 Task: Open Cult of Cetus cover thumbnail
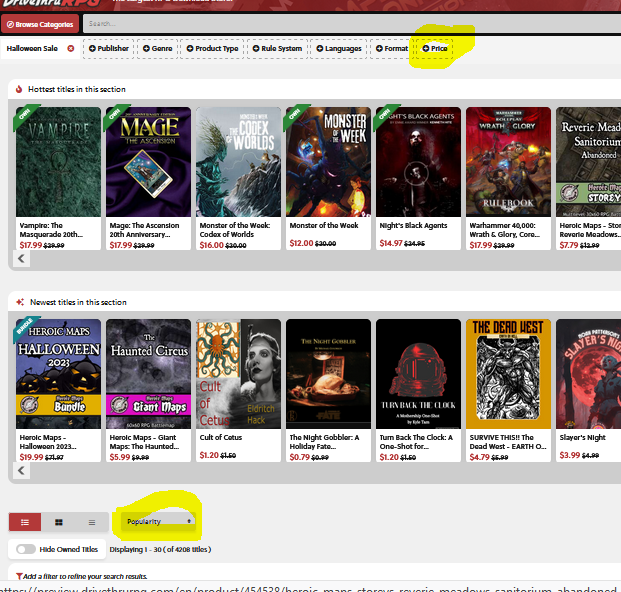(x=238, y=374)
